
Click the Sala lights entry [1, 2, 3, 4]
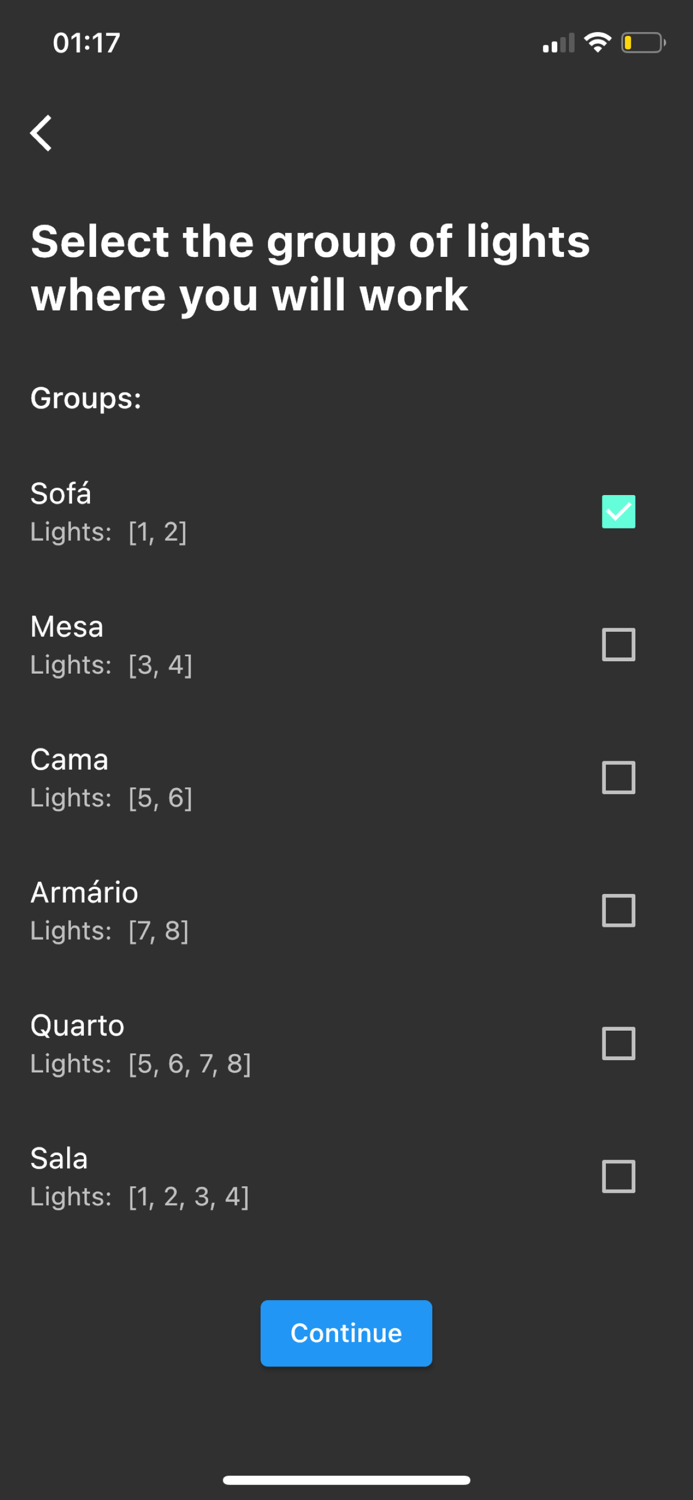click(x=140, y=1196)
